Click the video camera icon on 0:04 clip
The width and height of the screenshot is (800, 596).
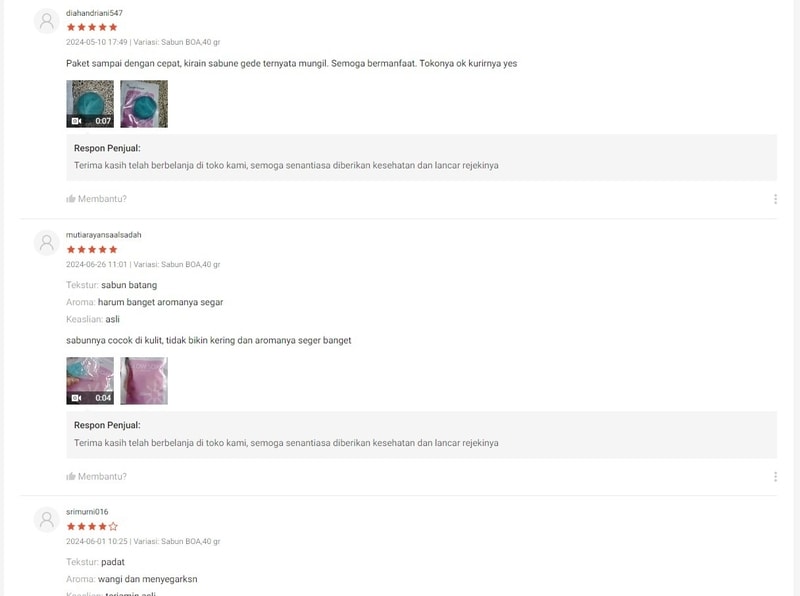coord(77,398)
